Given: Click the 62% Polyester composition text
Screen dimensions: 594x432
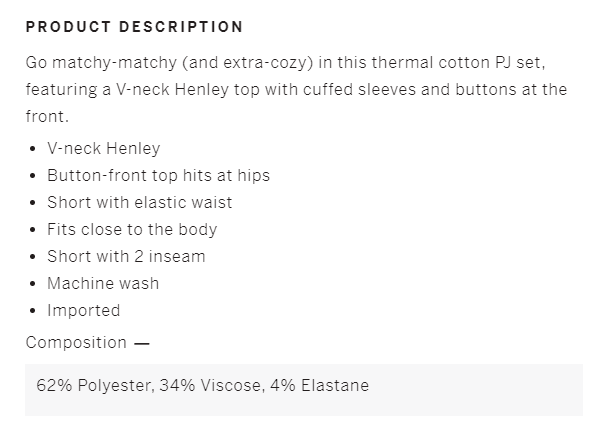Looking at the screenshot, I should pos(95,386).
